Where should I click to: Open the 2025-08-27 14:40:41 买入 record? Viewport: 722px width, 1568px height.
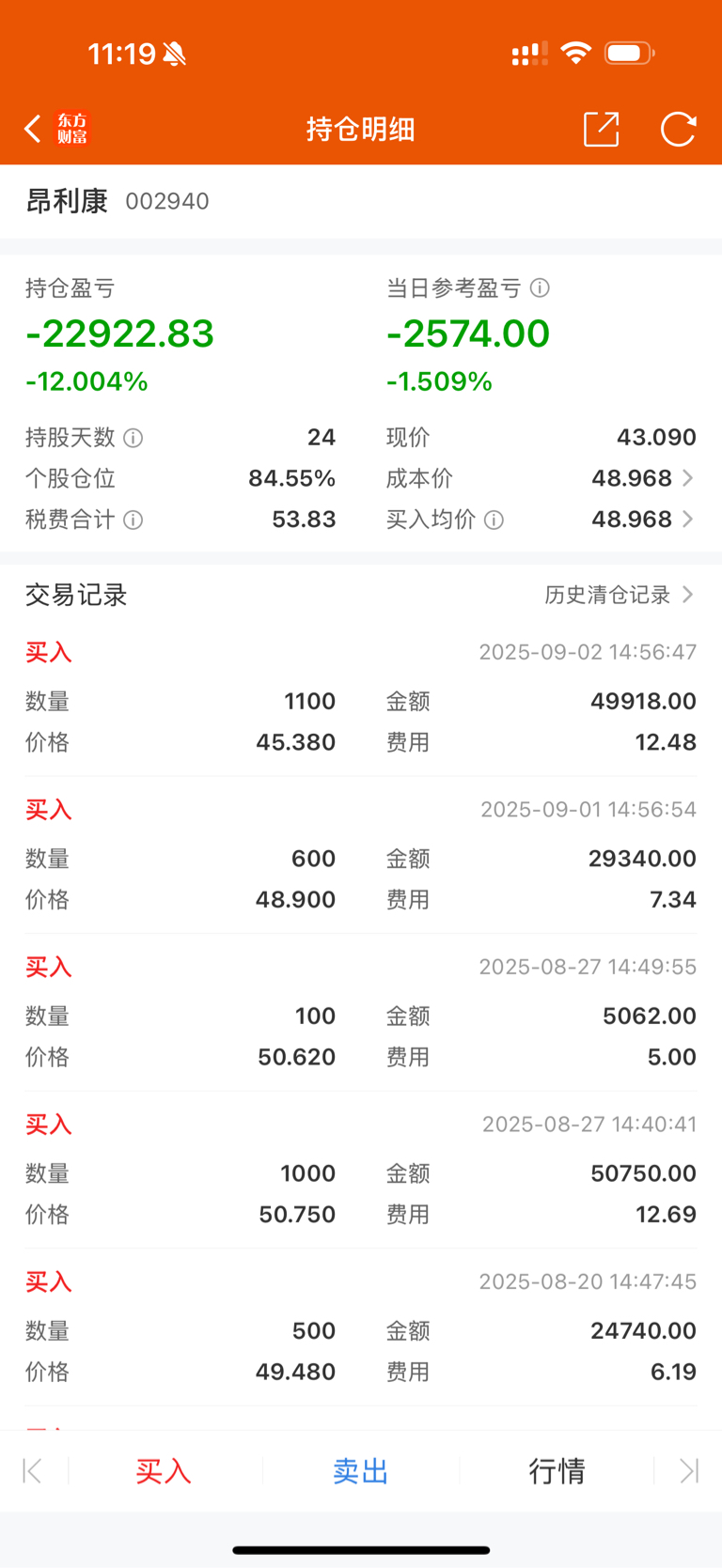coord(361,1170)
